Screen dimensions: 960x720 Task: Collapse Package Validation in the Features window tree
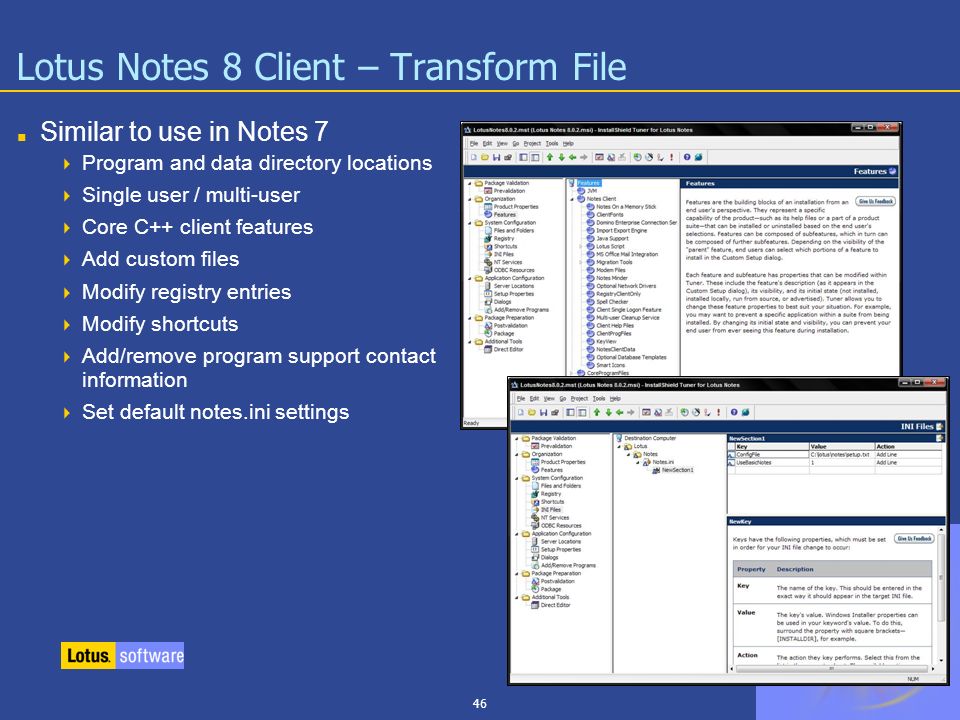[470, 183]
